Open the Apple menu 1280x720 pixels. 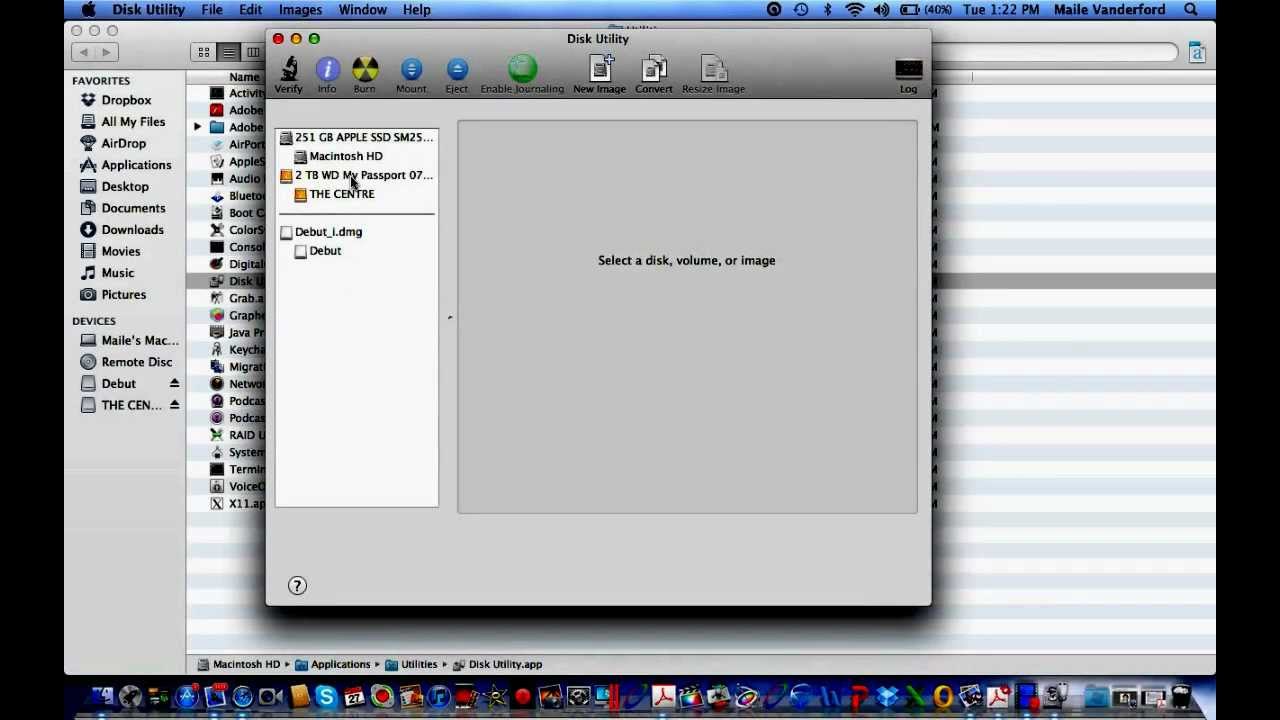pos(89,10)
